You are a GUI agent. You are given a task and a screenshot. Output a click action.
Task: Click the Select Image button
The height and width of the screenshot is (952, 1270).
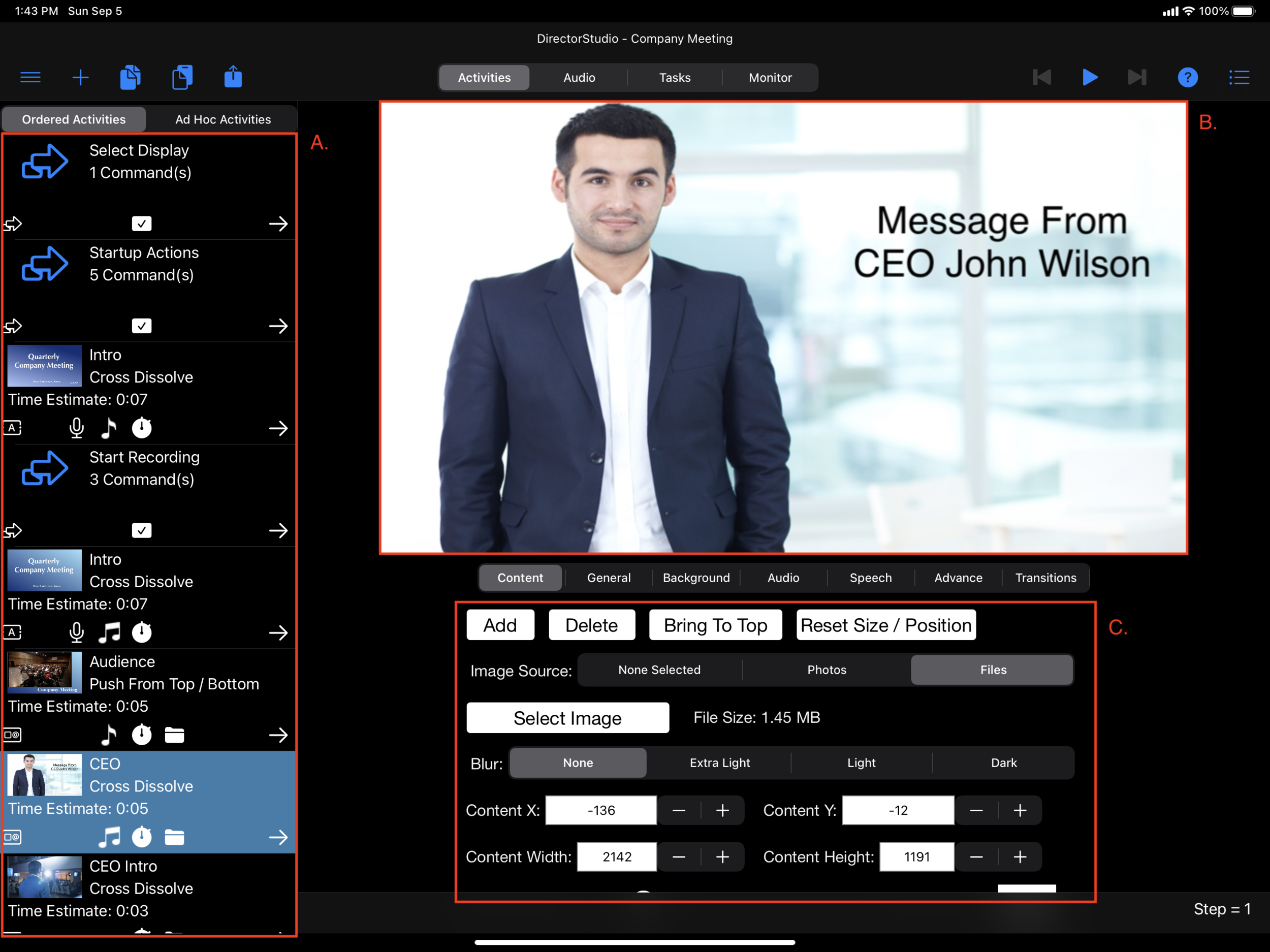point(567,718)
